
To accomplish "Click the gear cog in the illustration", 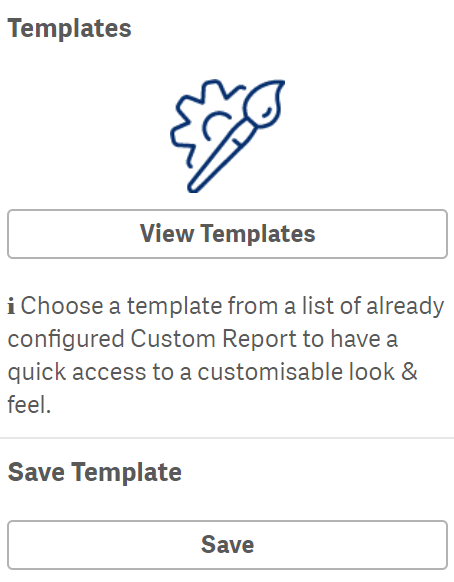I will click(x=202, y=122).
